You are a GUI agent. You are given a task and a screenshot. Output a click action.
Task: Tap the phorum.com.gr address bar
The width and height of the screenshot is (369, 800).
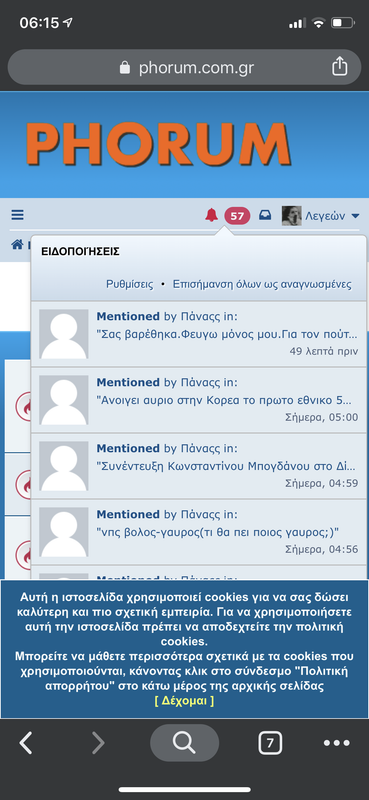pos(184,67)
